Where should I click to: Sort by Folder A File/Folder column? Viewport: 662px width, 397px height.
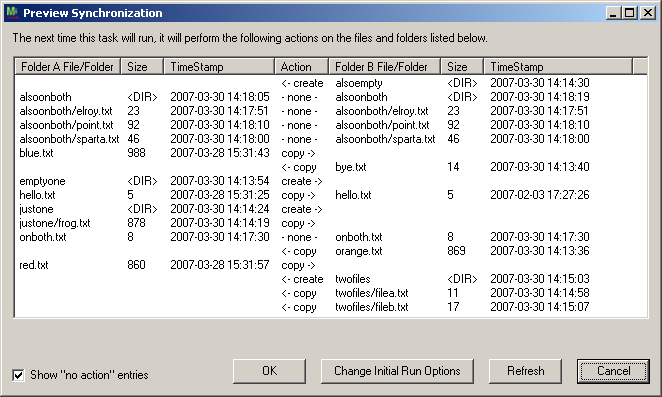68,67
